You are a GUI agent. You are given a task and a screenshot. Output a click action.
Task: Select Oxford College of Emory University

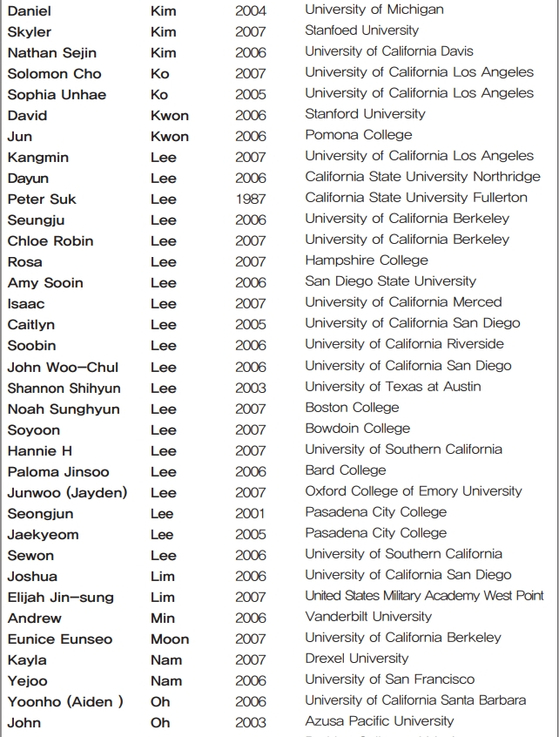[x=413, y=491]
